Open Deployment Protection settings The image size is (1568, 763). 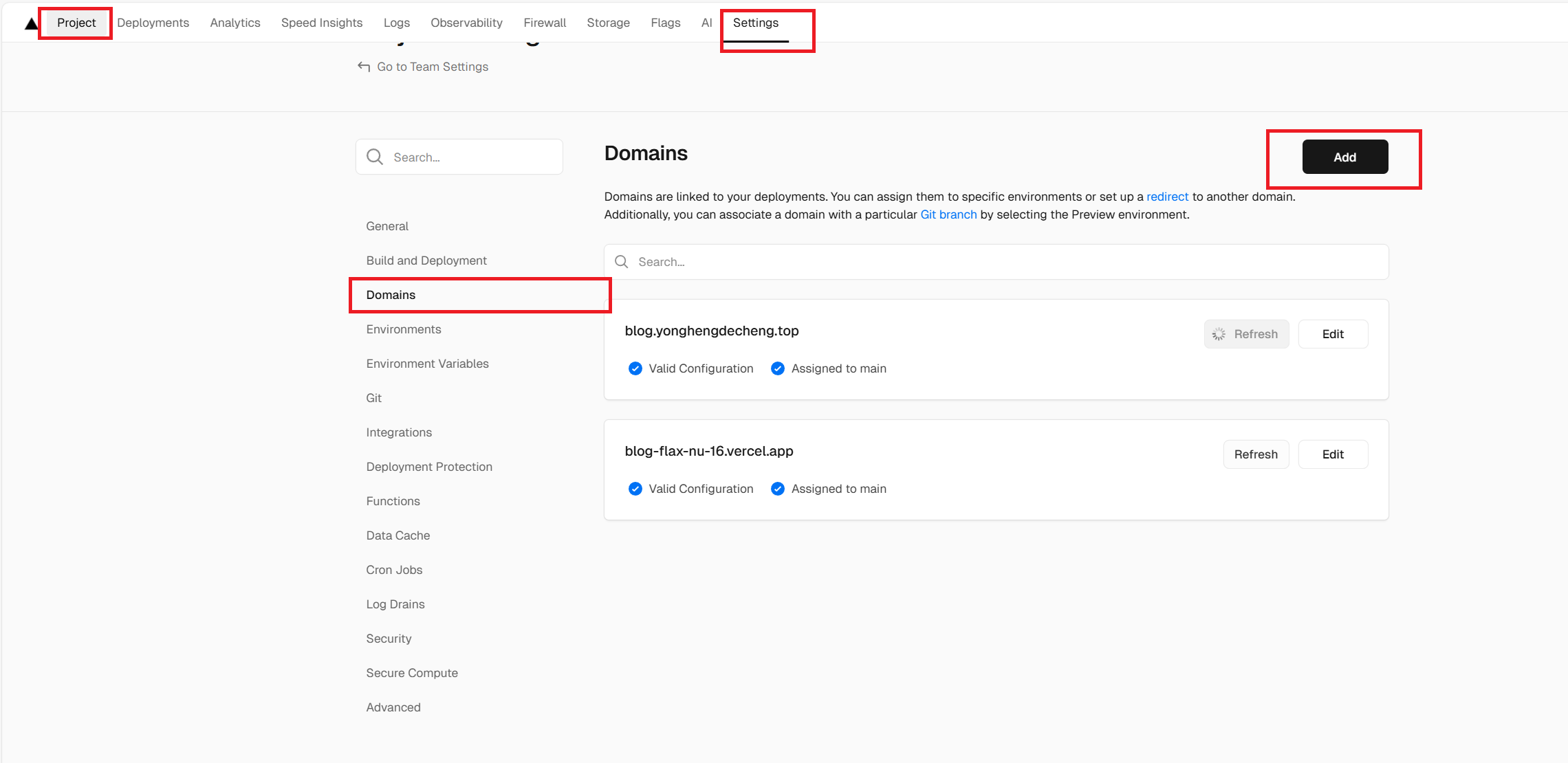tap(429, 467)
